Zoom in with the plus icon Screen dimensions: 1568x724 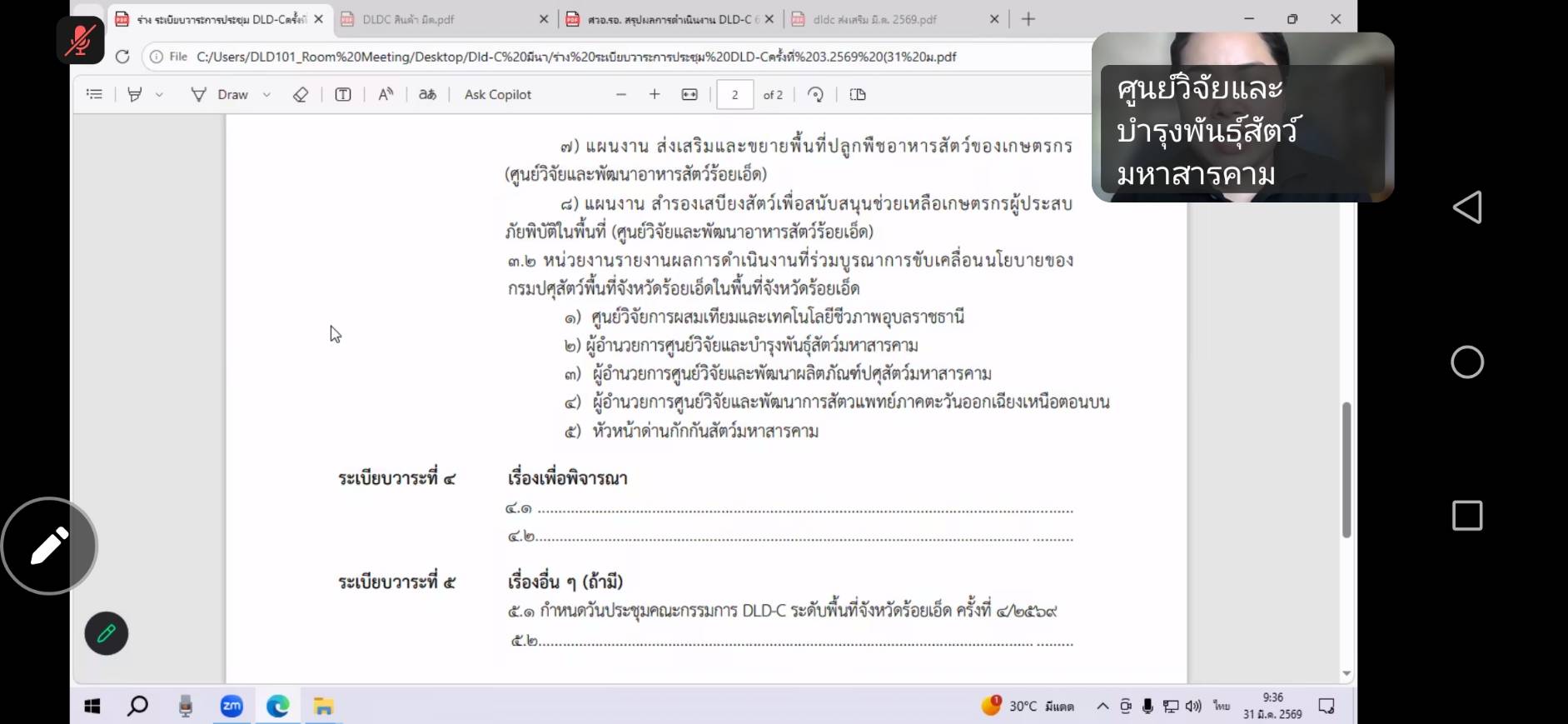(x=655, y=95)
